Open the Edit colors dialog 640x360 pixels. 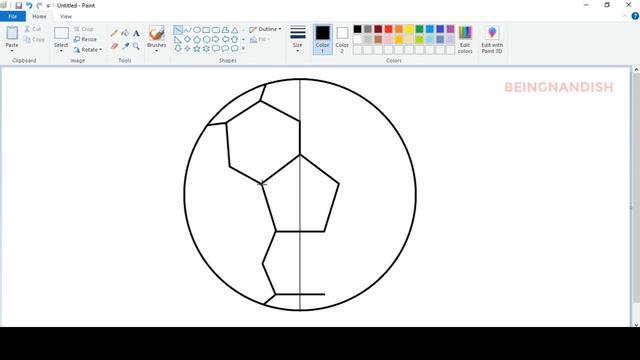465,39
